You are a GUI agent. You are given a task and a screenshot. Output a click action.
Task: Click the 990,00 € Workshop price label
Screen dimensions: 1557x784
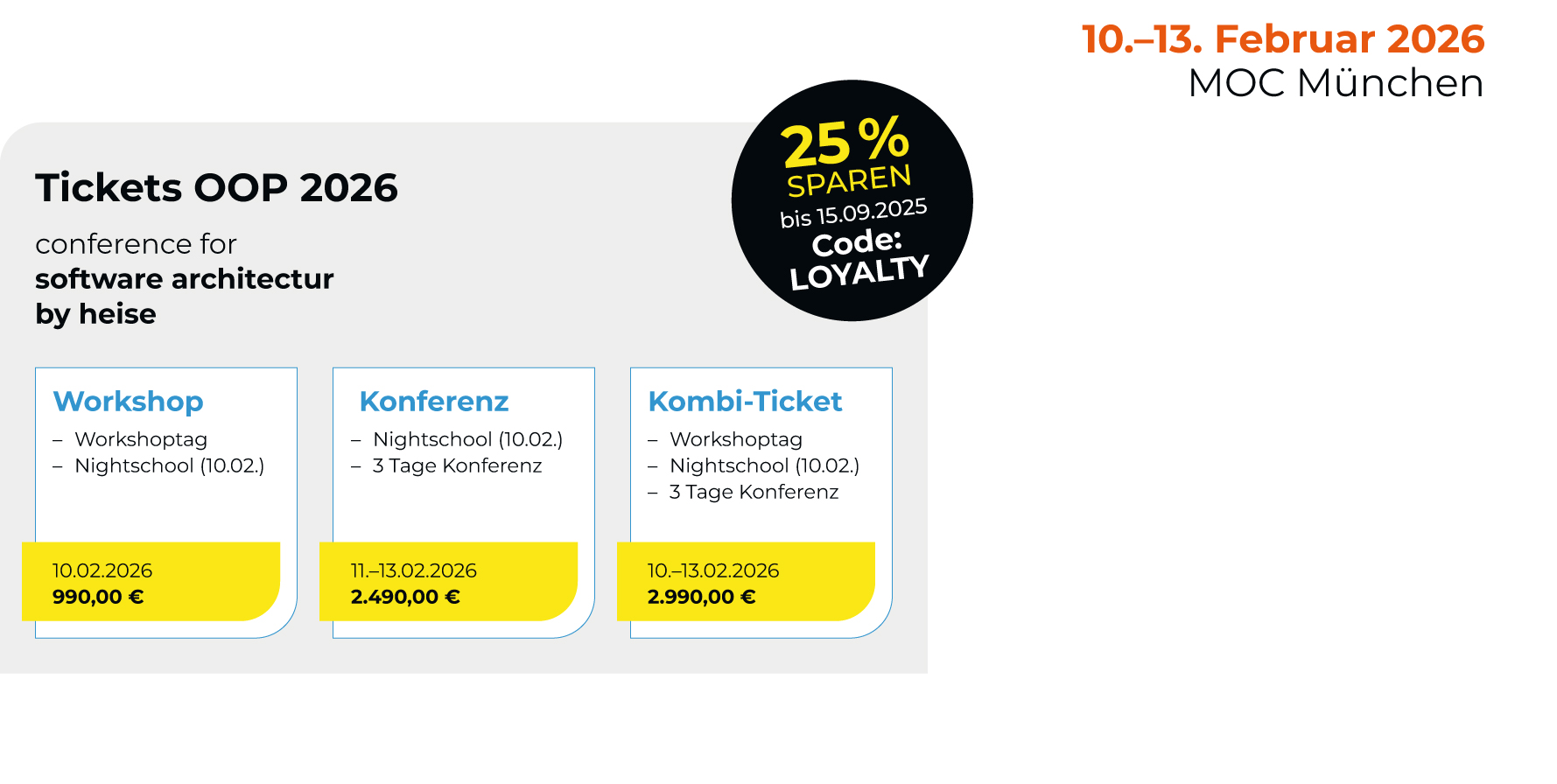98,597
